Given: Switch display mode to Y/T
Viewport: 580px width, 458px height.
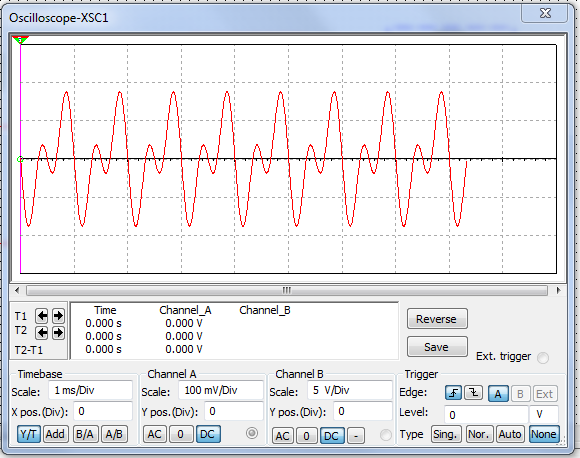Looking at the screenshot, I should [28, 434].
